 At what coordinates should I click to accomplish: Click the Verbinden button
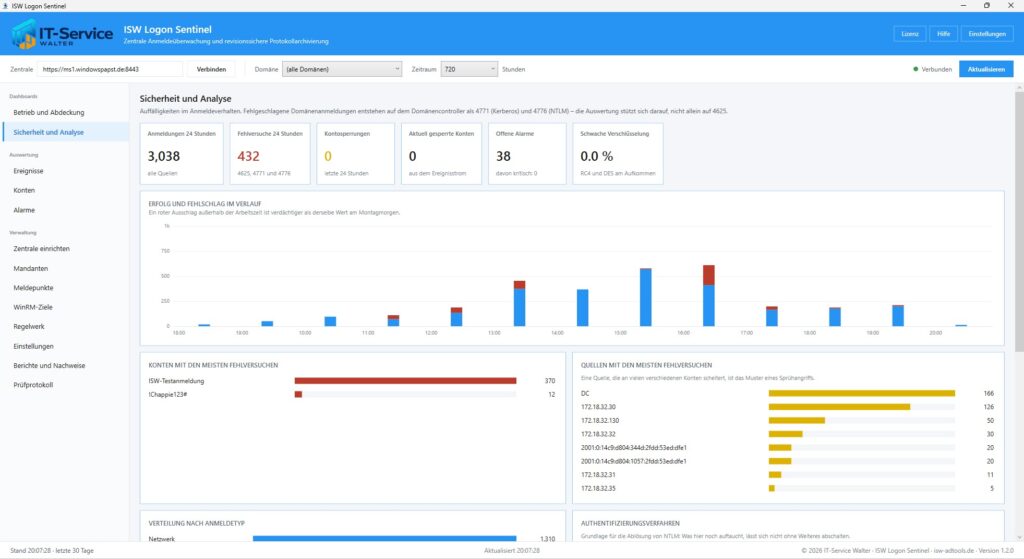tap(211, 69)
